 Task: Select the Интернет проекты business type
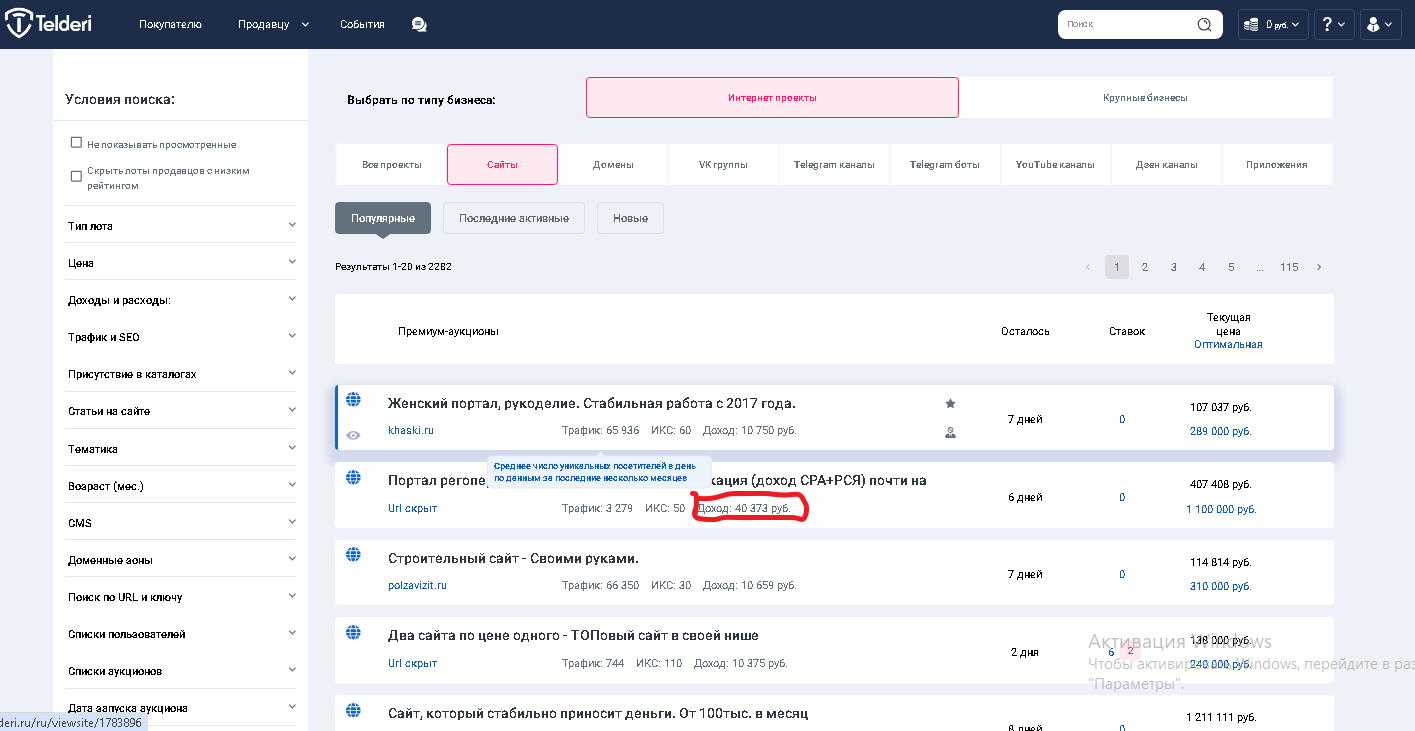click(772, 98)
